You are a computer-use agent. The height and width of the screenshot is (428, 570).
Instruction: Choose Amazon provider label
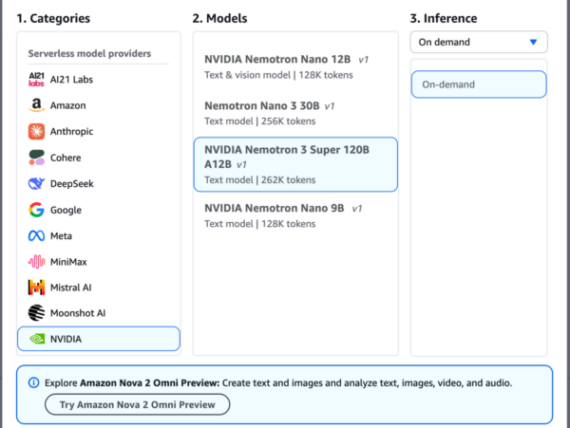(68, 105)
